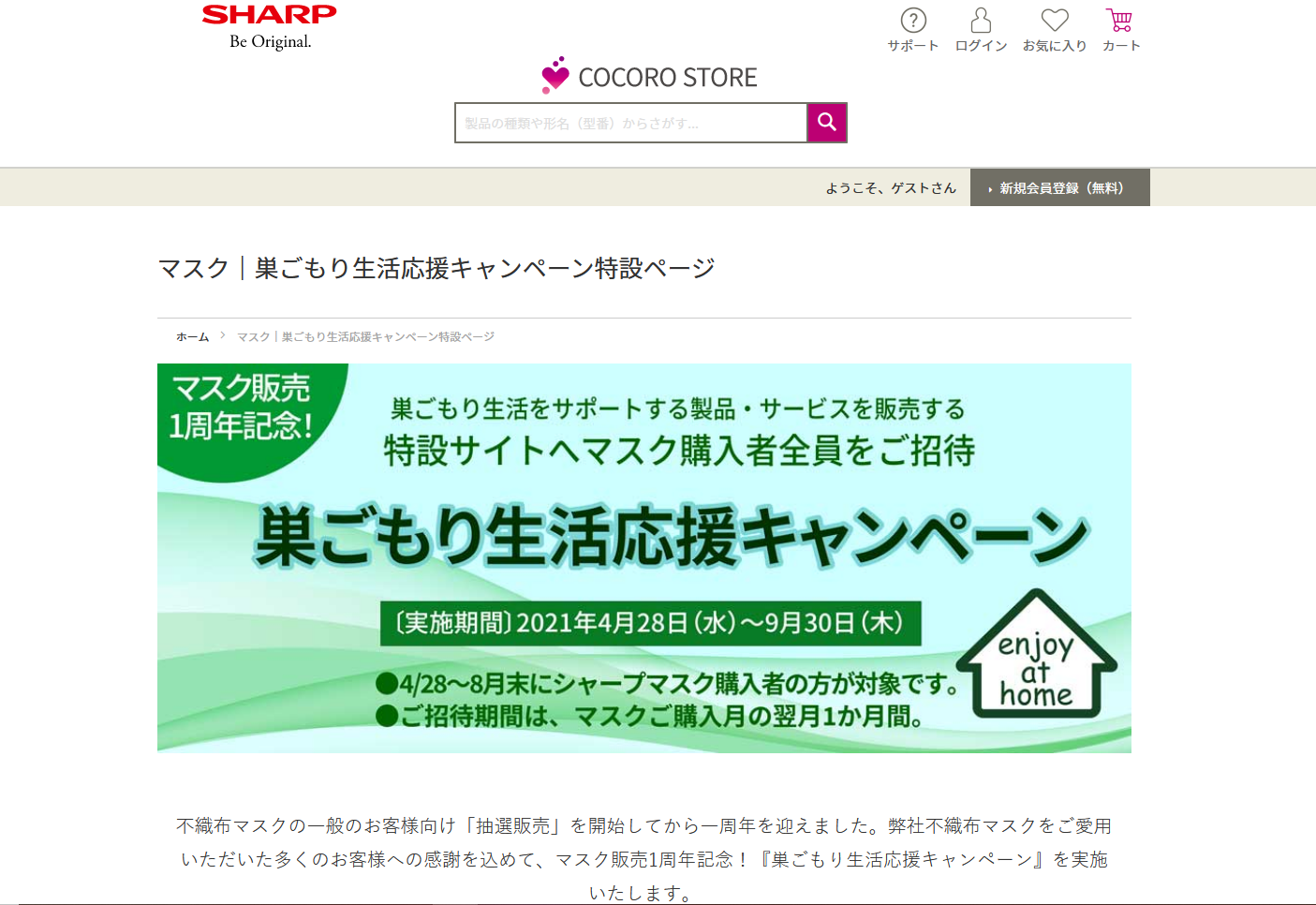The image size is (1316, 905).
Task: Open the サポート help icon
Action: tap(913, 29)
